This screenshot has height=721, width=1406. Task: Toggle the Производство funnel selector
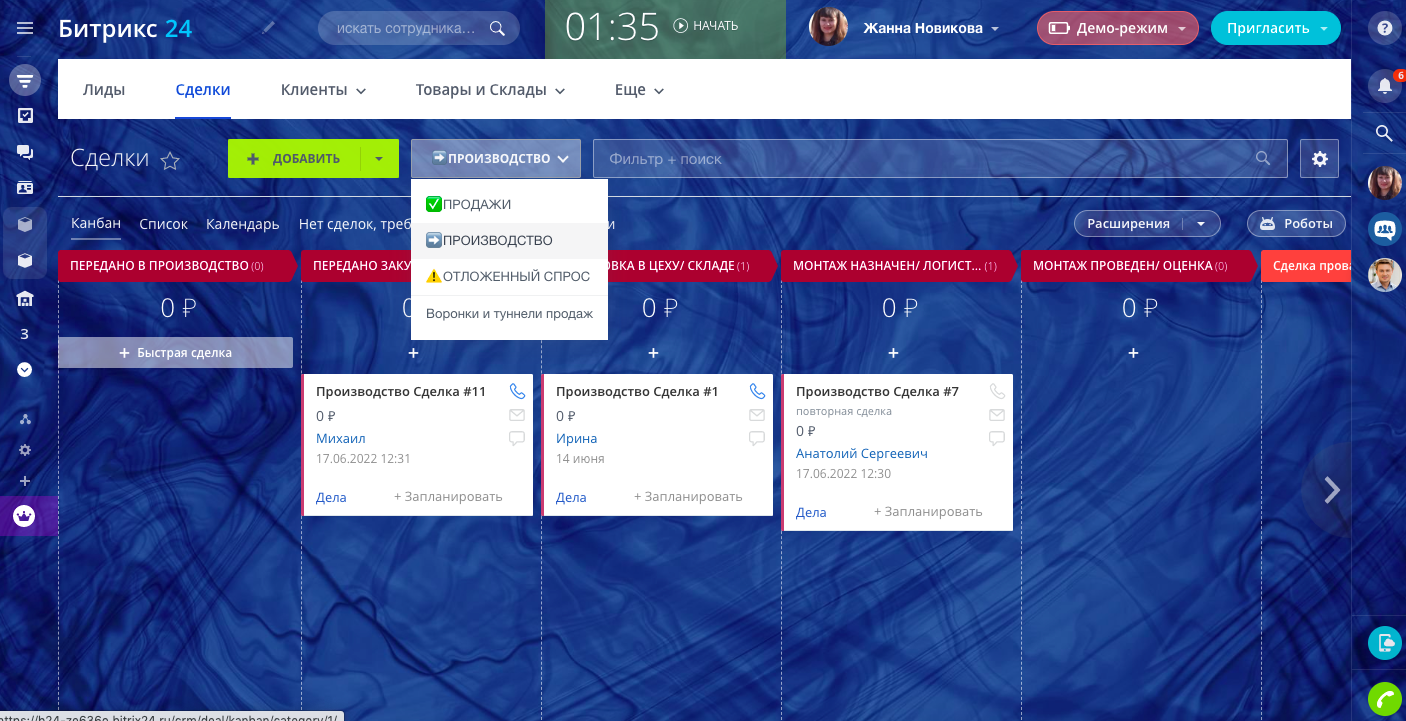pos(496,159)
